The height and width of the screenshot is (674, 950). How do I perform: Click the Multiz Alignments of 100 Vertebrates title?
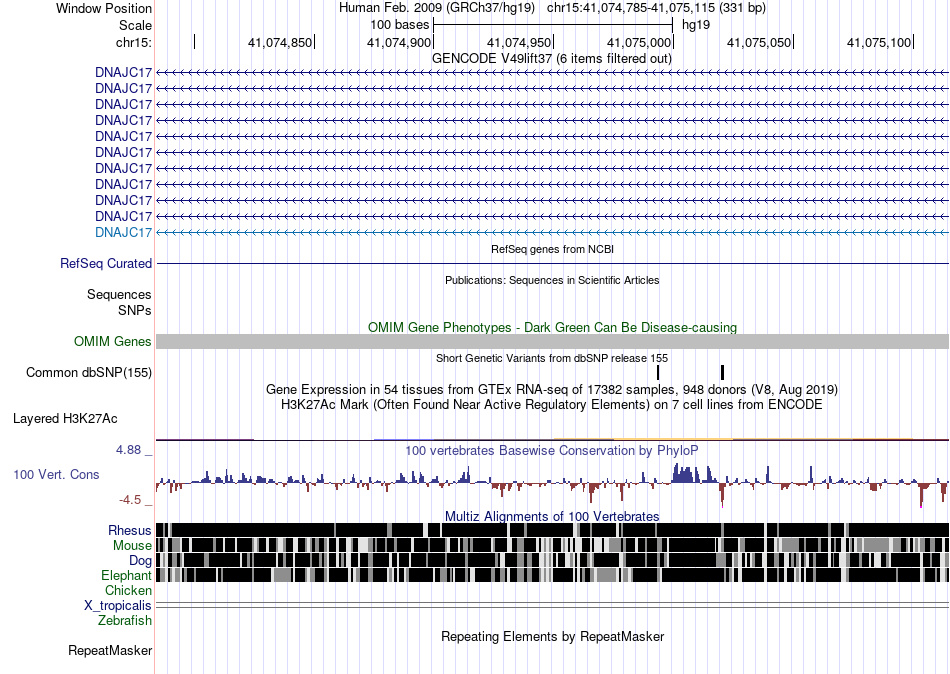click(x=552, y=516)
